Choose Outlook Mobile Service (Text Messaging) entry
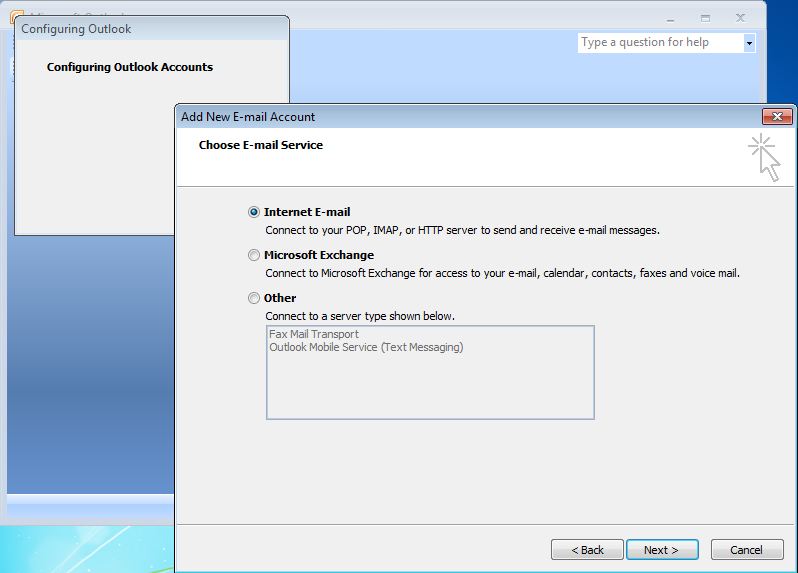 [x=366, y=347]
